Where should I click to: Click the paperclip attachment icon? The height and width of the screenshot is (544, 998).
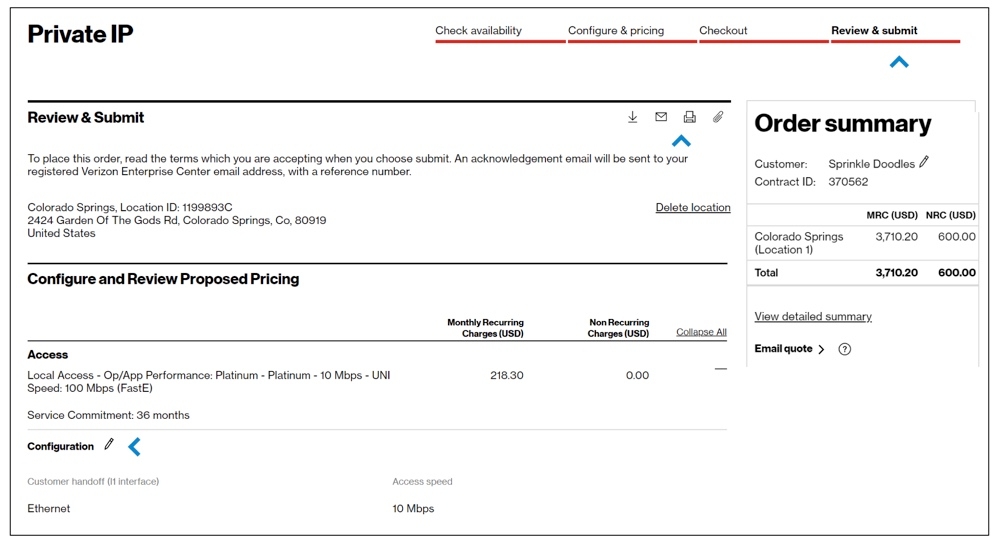[x=718, y=117]
